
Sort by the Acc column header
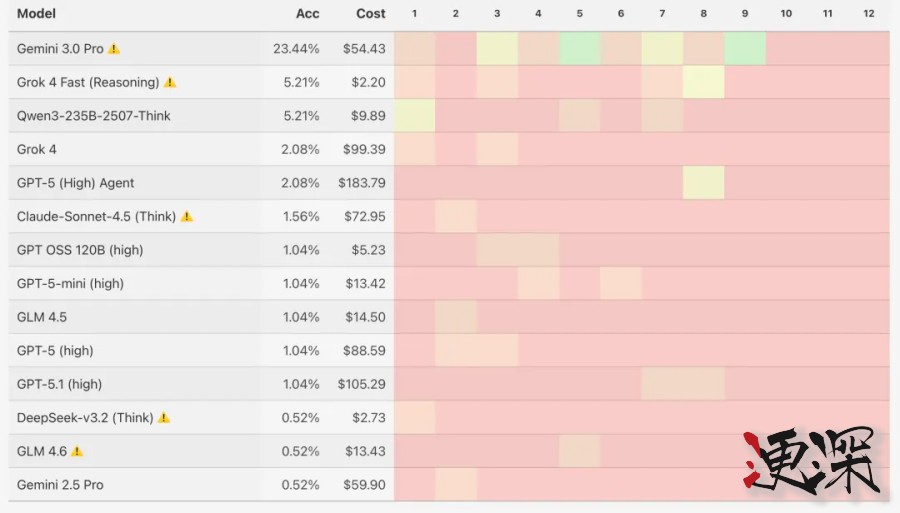coord(307,14)
